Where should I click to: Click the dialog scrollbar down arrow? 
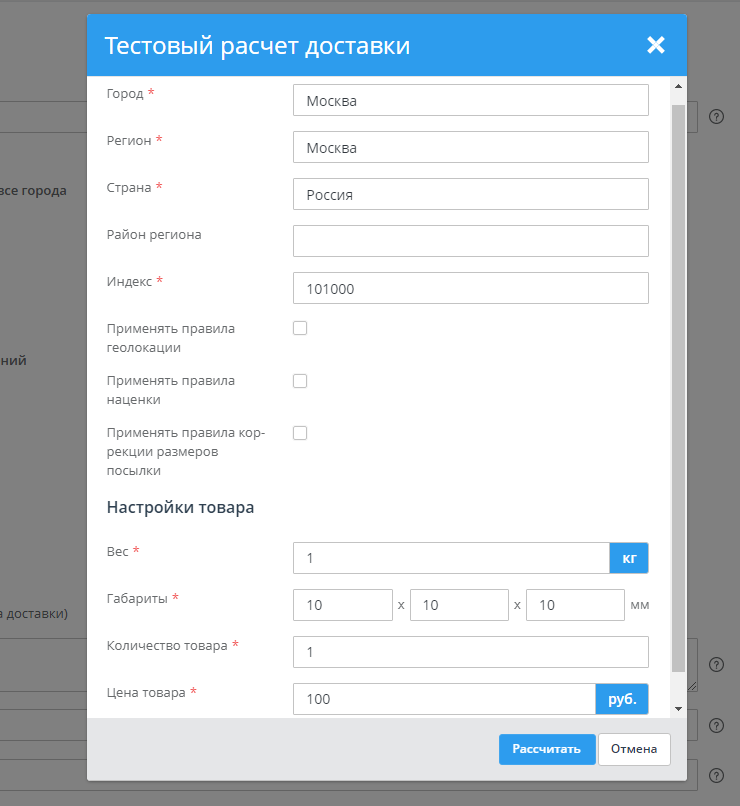pos(679,708)
